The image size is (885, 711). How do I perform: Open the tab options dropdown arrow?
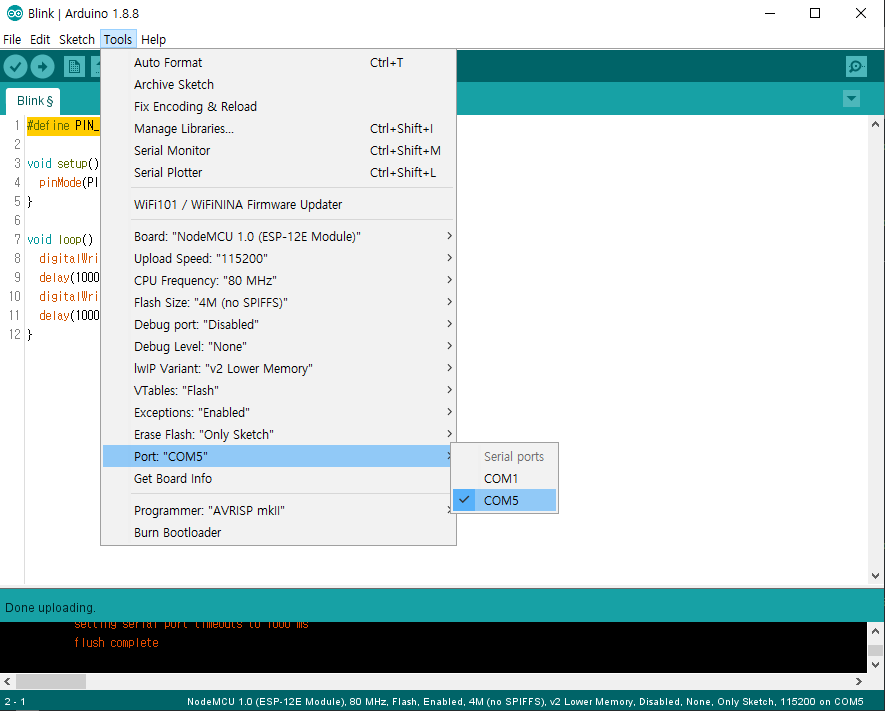pyautogui.click(x=851, y=99)
